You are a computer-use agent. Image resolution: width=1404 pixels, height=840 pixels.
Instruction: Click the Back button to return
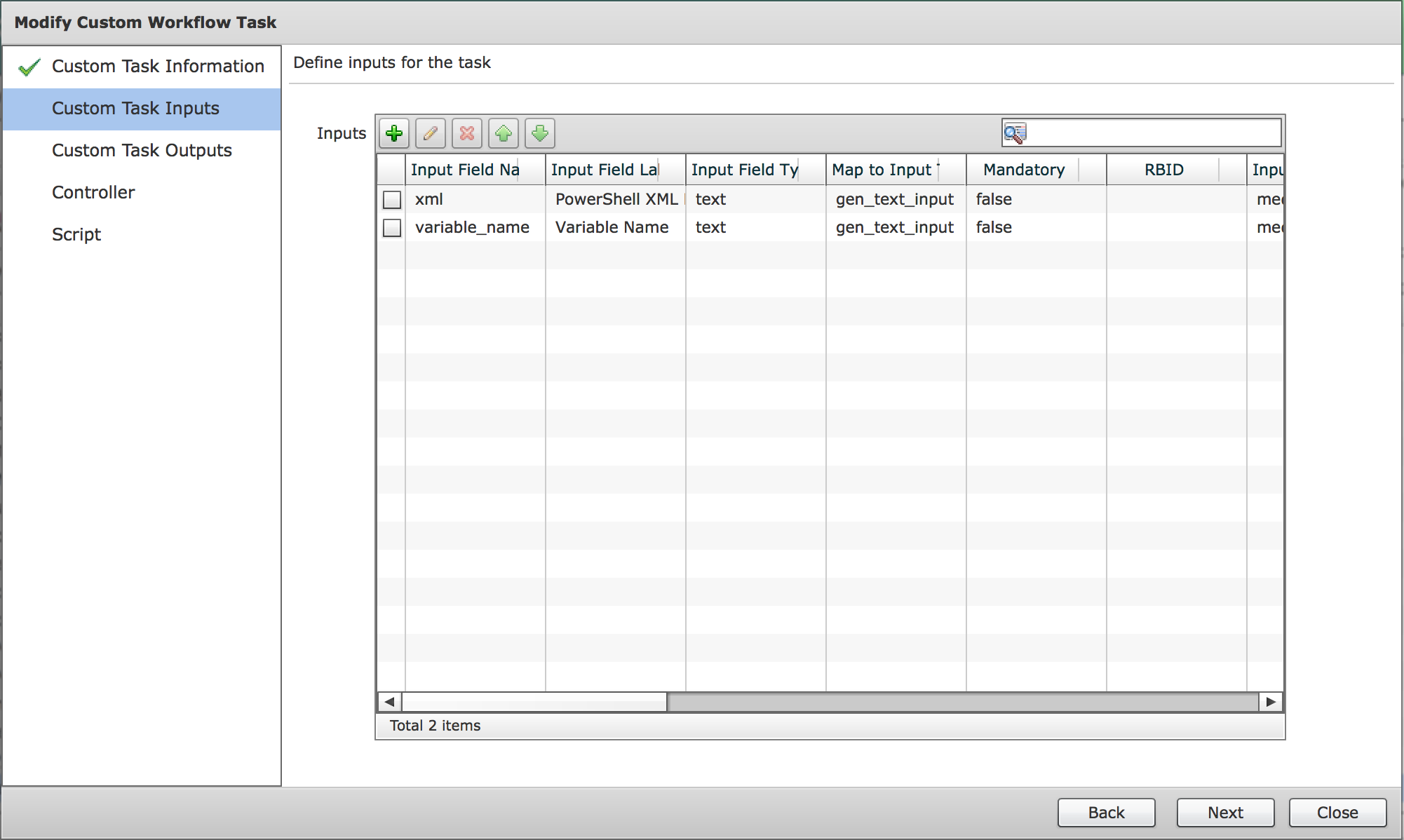tap(1107, 812)
